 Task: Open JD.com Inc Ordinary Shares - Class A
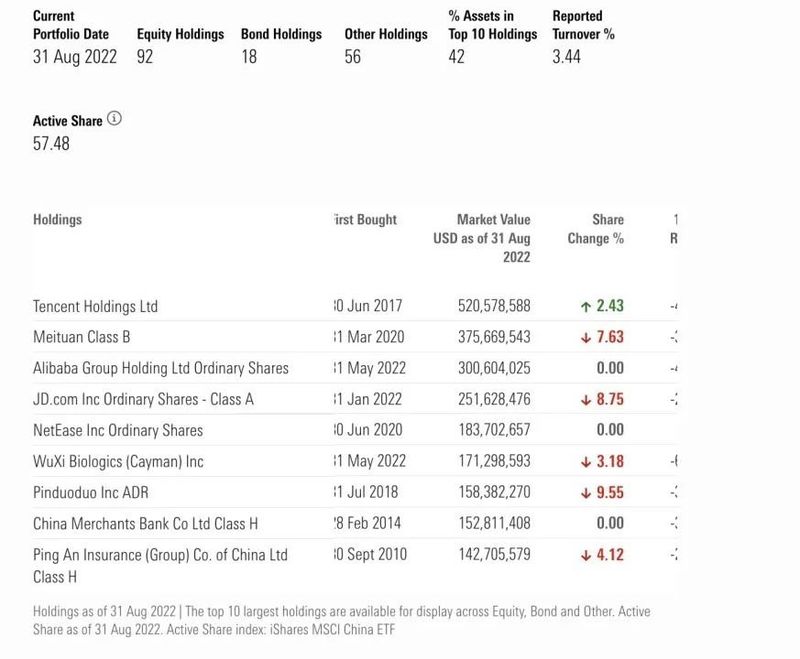tap(143, 399)
